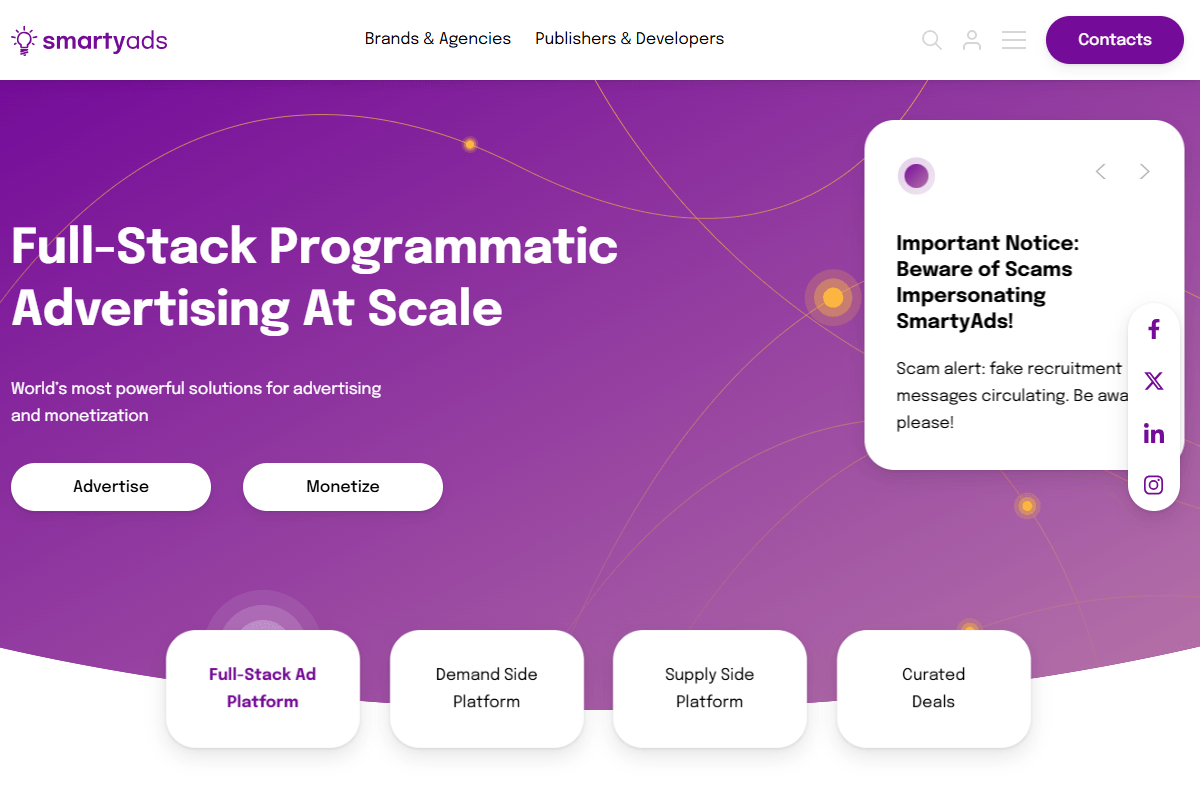Select the Supply Side Platform tab
The width and height of the screenshot is (1200, 800).
[710, 688]
